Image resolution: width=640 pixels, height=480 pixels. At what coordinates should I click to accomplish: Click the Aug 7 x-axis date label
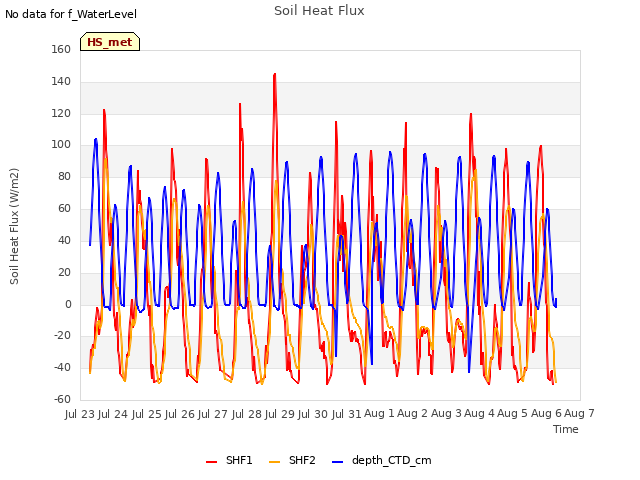(579, 414)
